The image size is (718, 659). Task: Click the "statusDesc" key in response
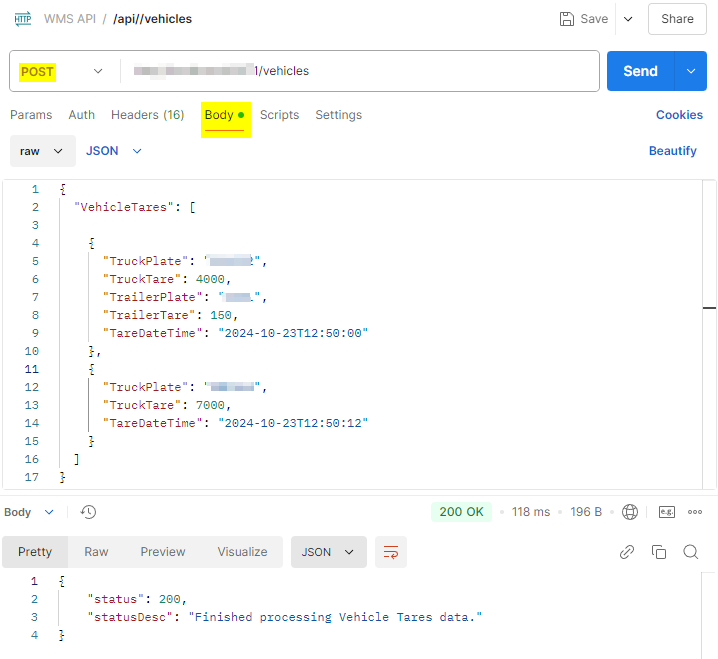click(130, 617)
